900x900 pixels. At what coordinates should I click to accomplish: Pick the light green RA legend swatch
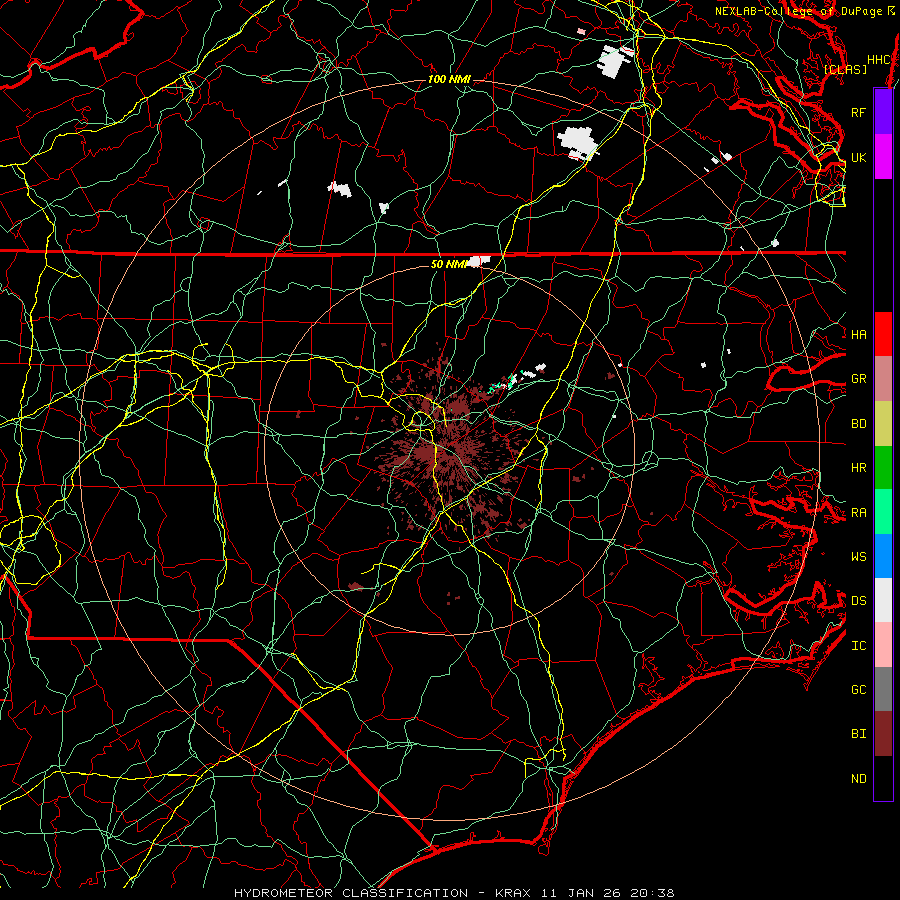[883, 512]
